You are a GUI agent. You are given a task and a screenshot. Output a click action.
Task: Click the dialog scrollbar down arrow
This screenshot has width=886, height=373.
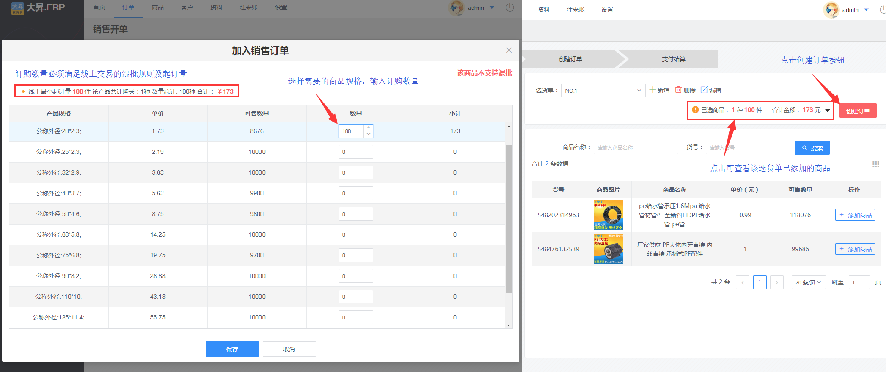point(509,325)
